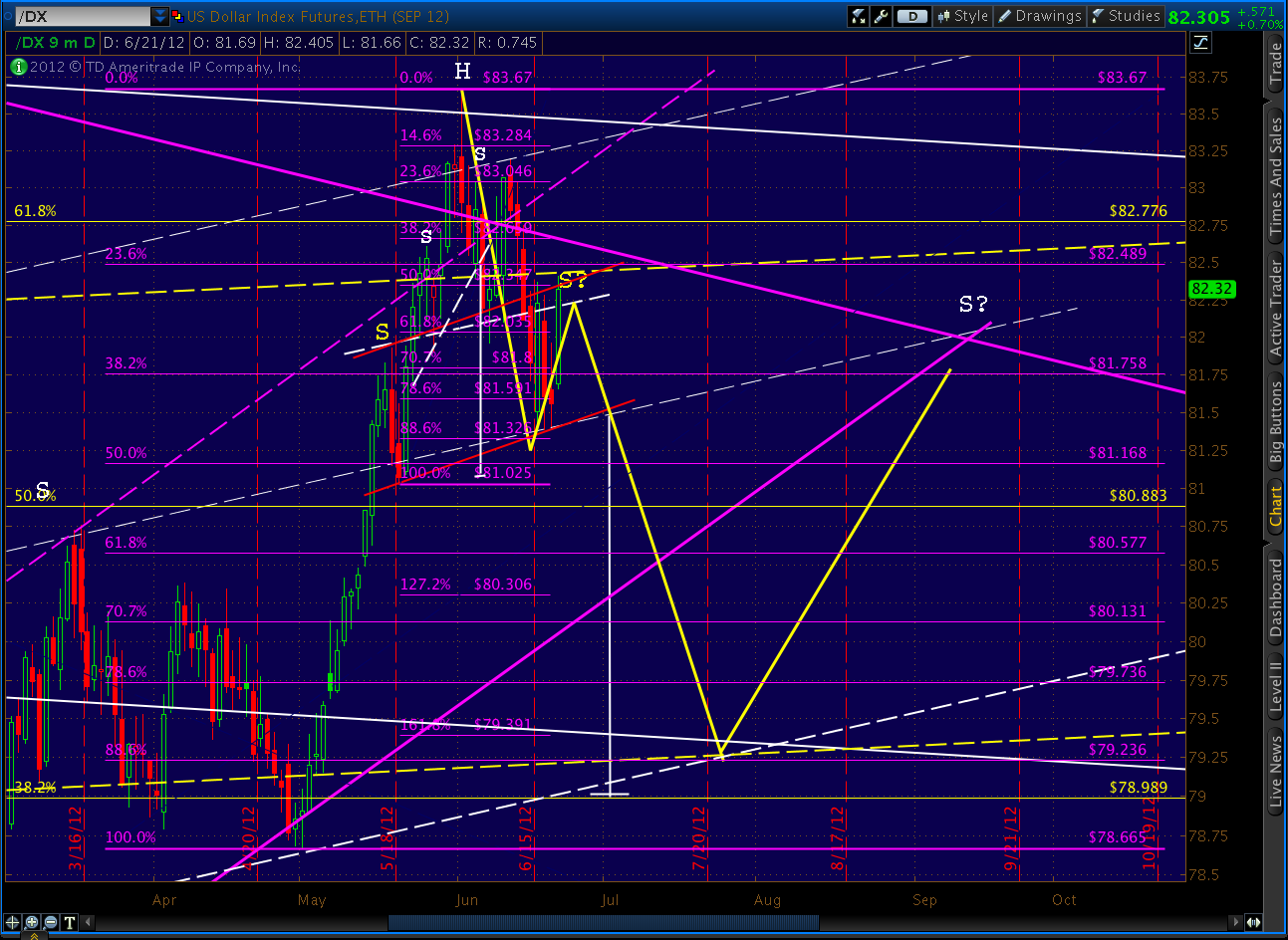Open the Drawings menu
The image size is (1288, 940).
[1040, 16]
